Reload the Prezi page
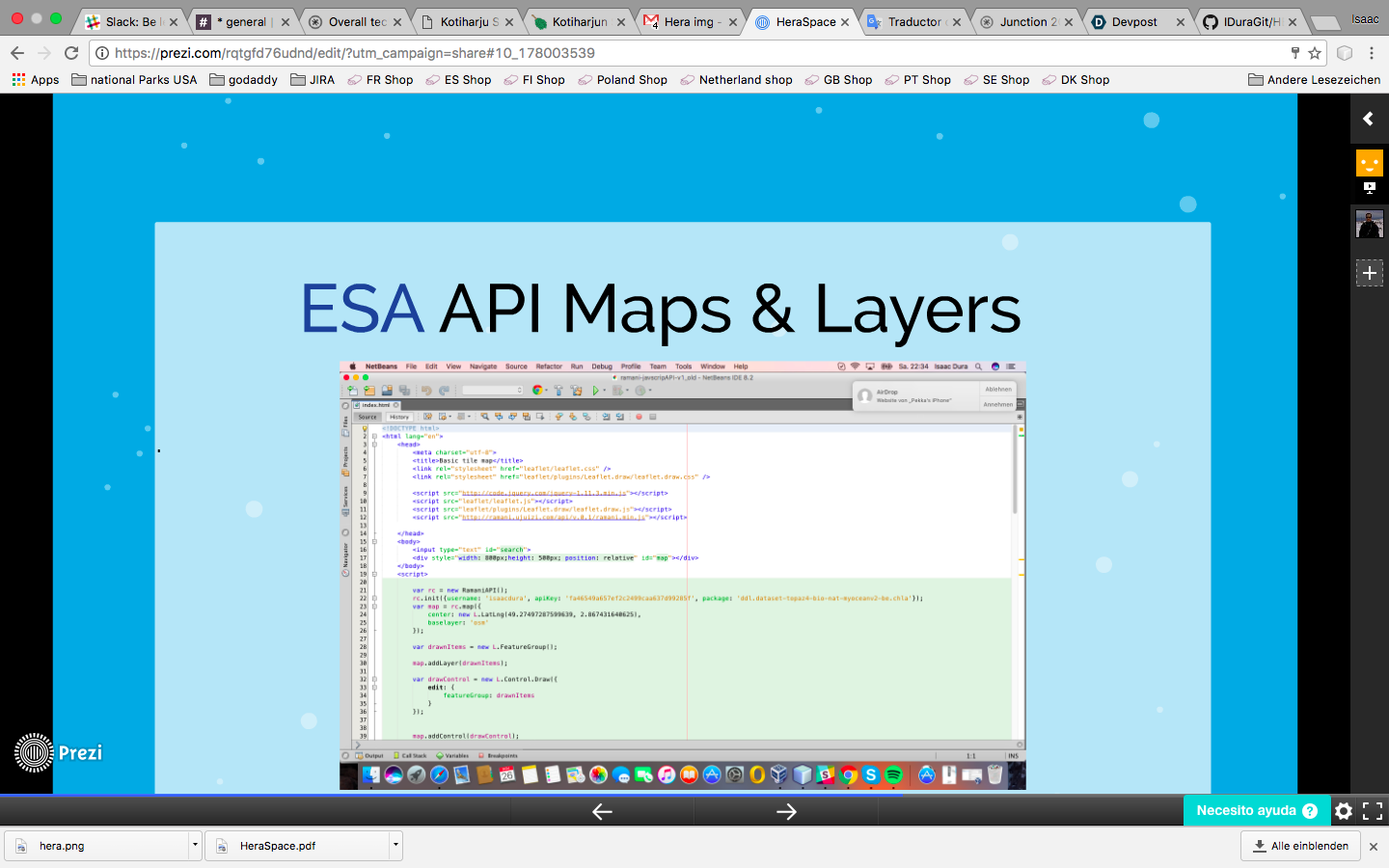Image resolution: width=1389 pixels, height=868 pixels. click(71, 53)
